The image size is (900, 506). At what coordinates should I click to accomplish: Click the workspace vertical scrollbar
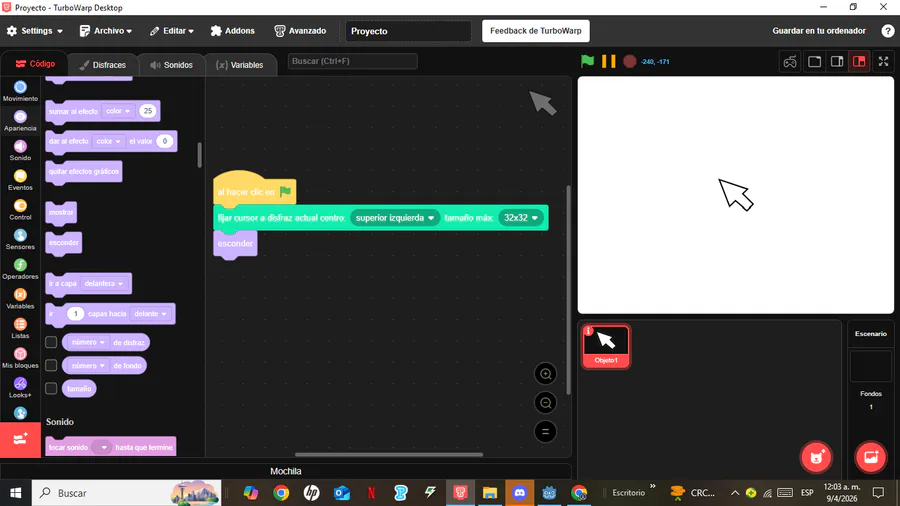[x=568, y=290]
